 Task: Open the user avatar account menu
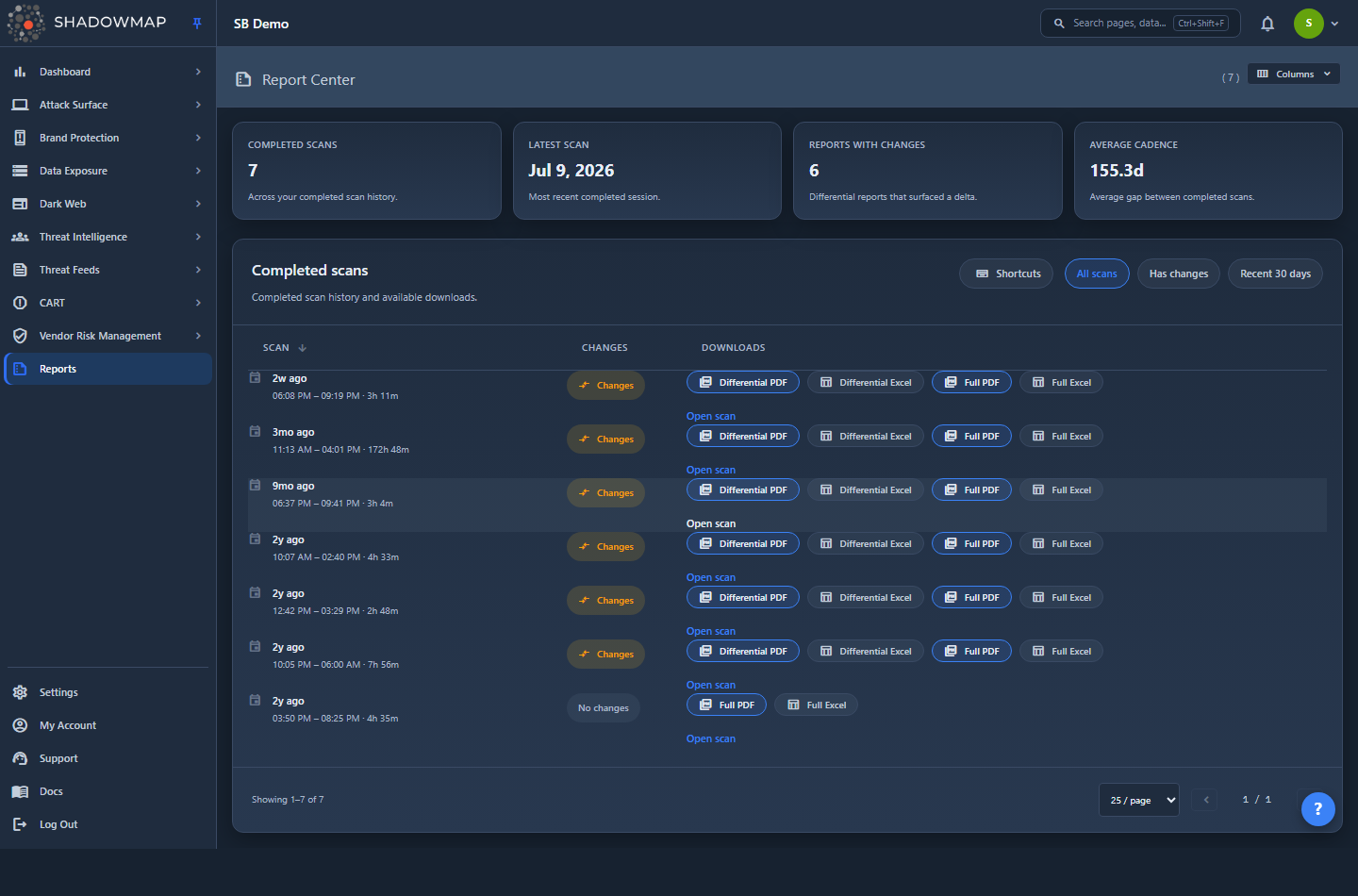pos(1317,24)
